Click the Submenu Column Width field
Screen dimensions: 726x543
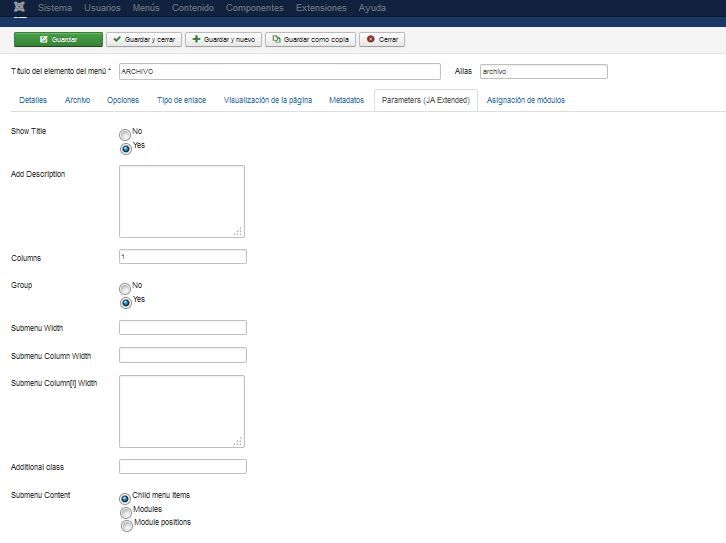coord(183,355)
